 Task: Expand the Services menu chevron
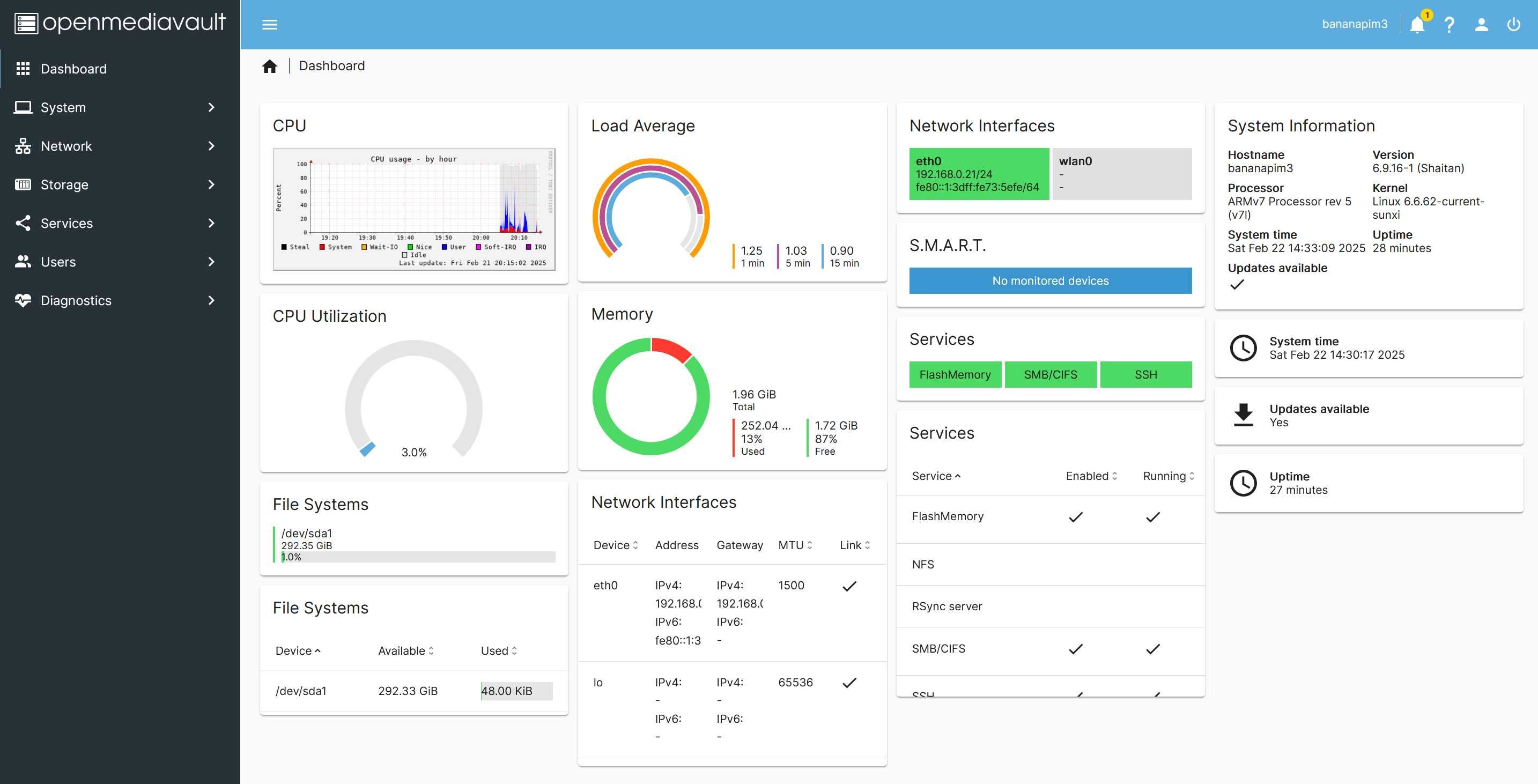pos(211,223)
